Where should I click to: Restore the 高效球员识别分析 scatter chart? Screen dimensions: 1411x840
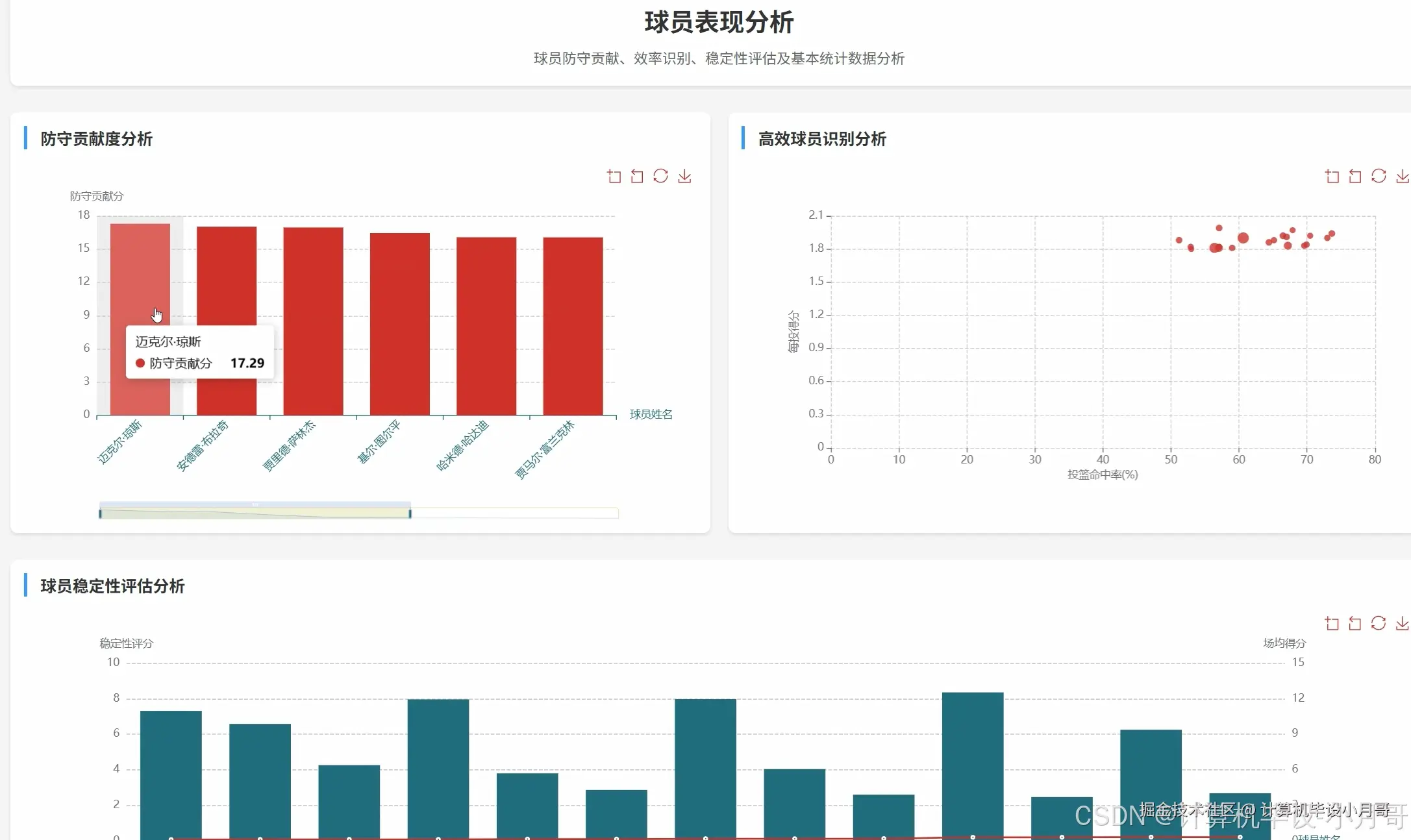point(1379,176)
